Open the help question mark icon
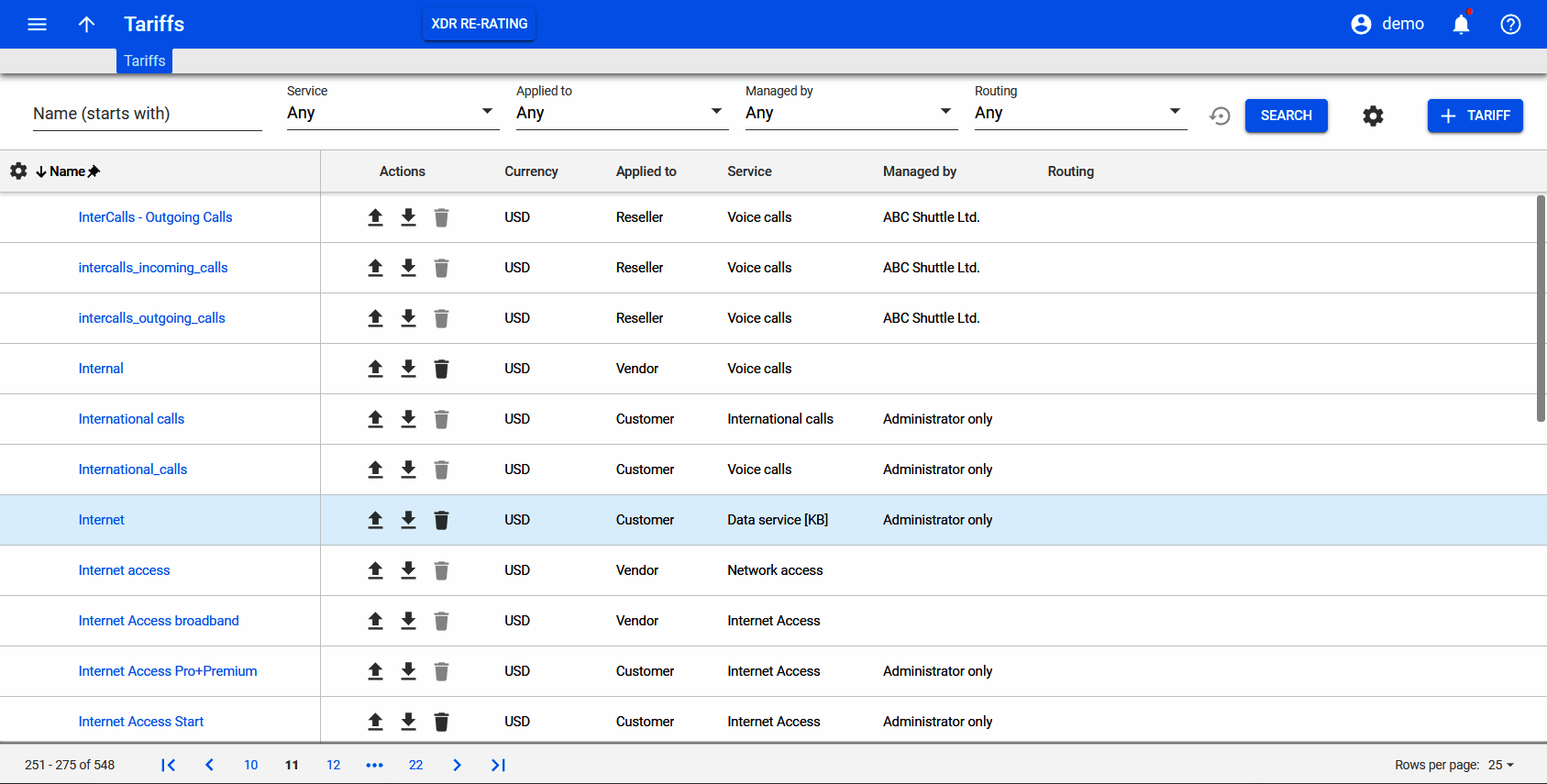The height and width of the screenshot is (784, 1547). coord(1510,25)
